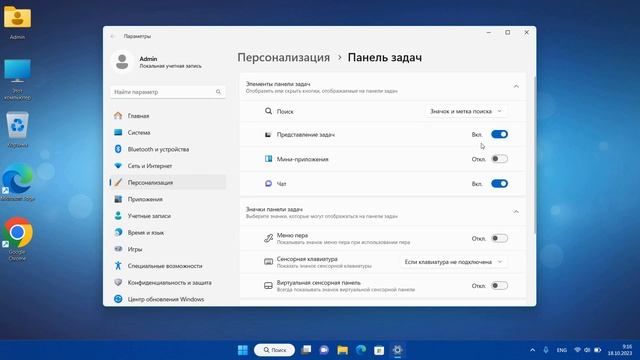640x360 pixels.
Task: Open Microsoft Edge from the taskbar
Action: 361,350
